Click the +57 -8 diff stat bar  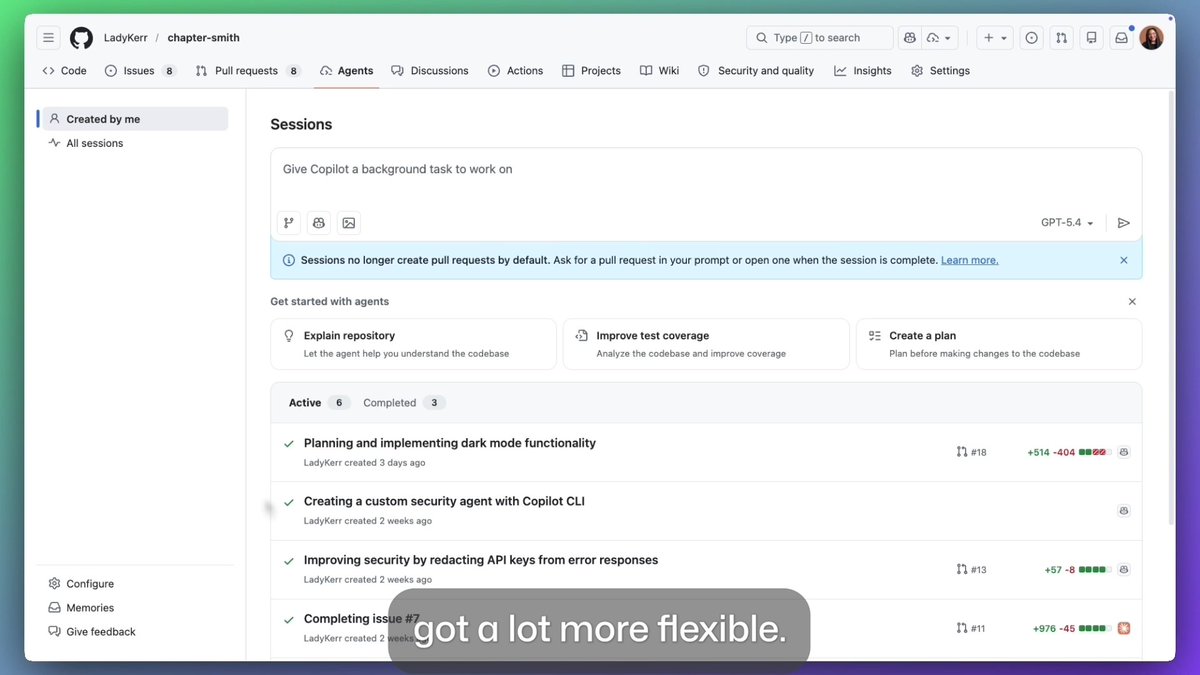[x=1077, y=570]
